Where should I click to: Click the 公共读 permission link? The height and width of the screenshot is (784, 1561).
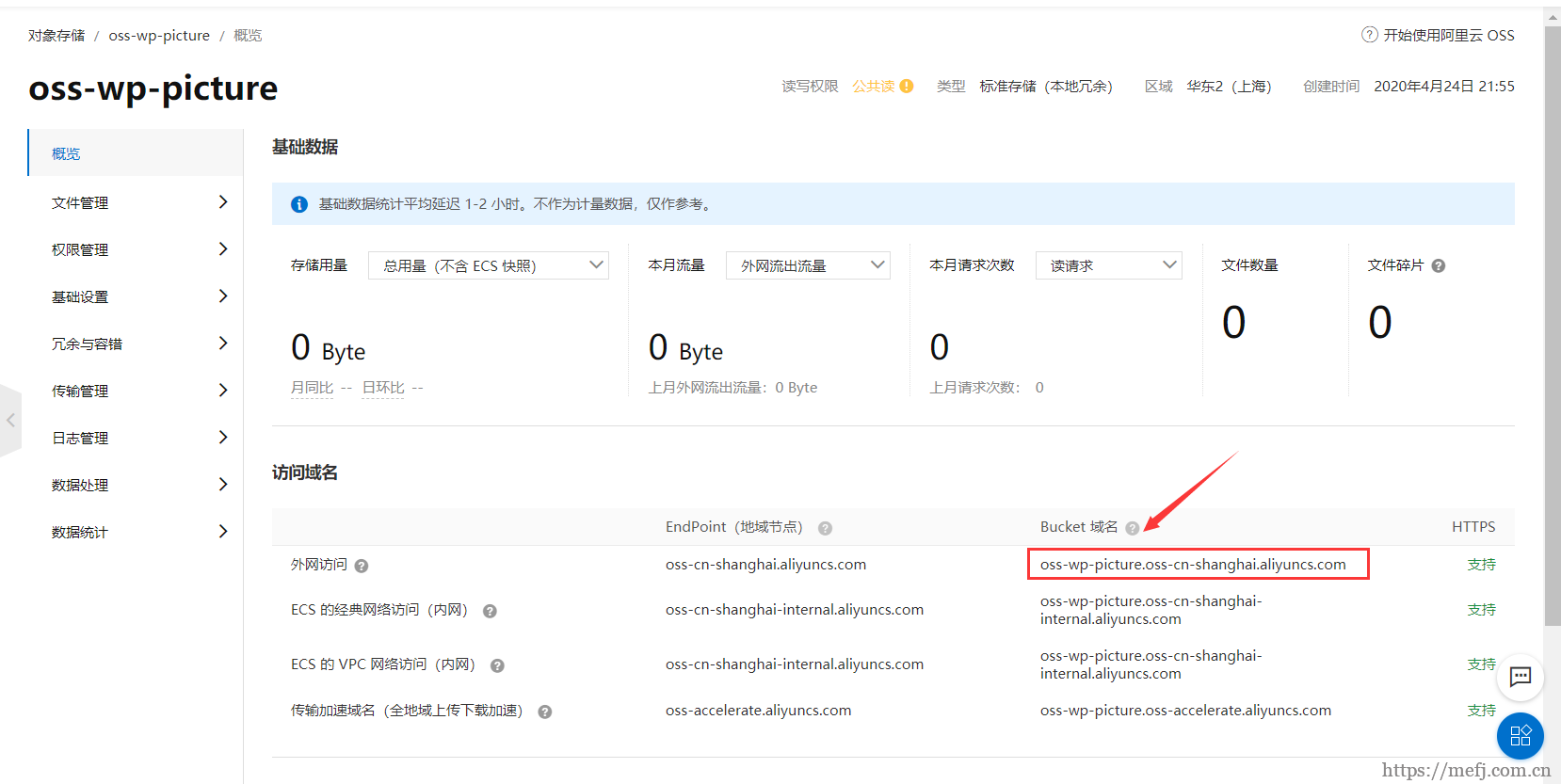tap(874, 86)
